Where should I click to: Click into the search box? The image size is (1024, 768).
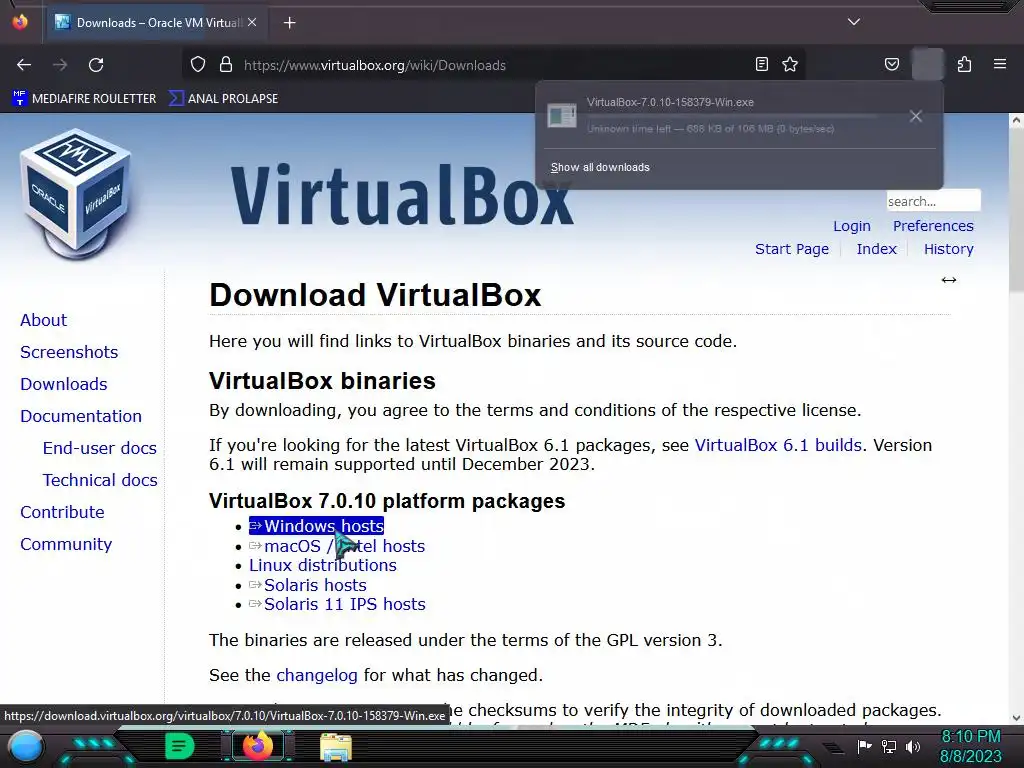click(933, 201)
